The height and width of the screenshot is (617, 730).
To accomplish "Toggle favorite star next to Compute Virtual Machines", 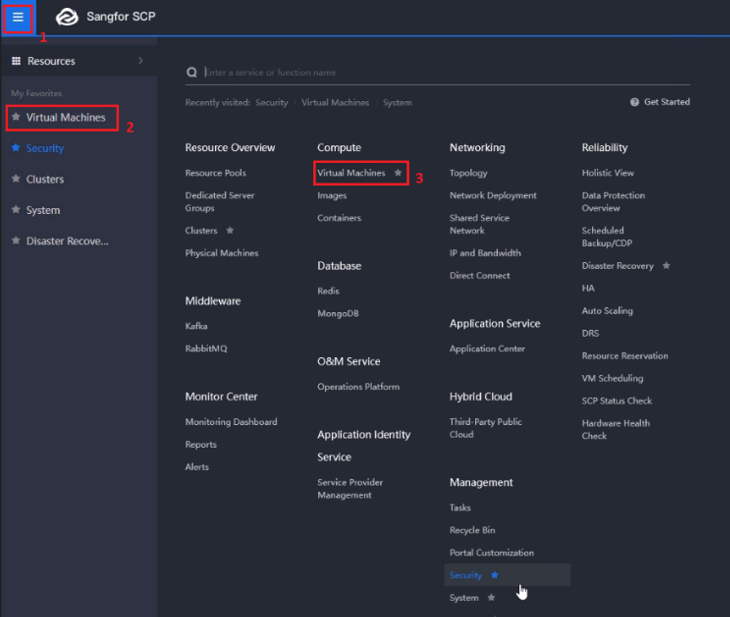I will (398, 173).
